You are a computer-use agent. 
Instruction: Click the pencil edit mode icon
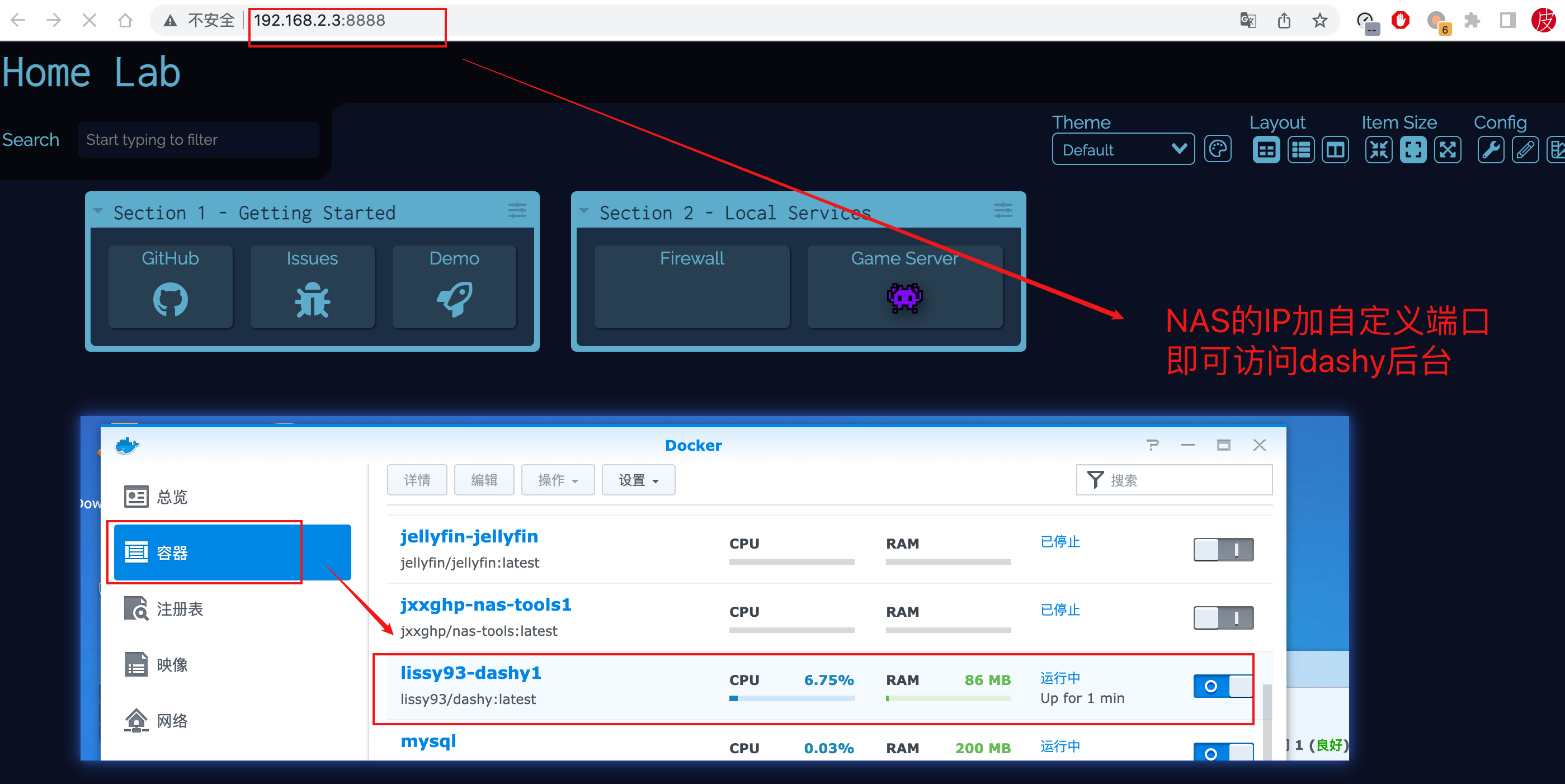[x=1525, y=149]
